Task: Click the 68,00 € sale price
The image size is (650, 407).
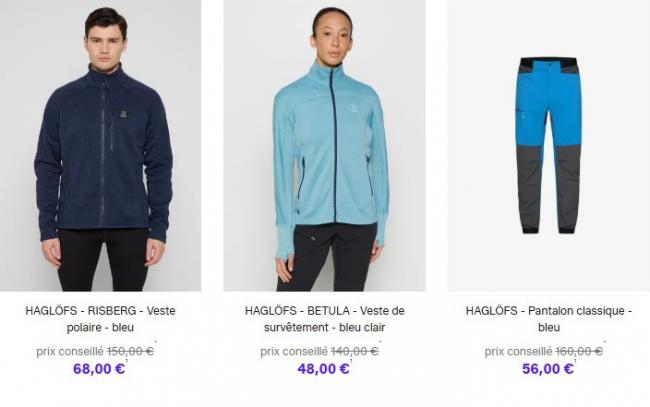Action: (99, 368)
